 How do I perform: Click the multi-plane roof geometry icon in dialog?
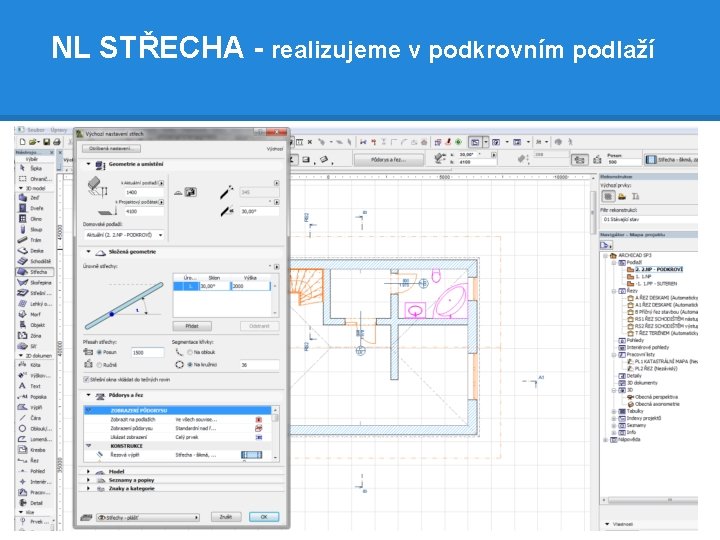(x=191, y=192)
